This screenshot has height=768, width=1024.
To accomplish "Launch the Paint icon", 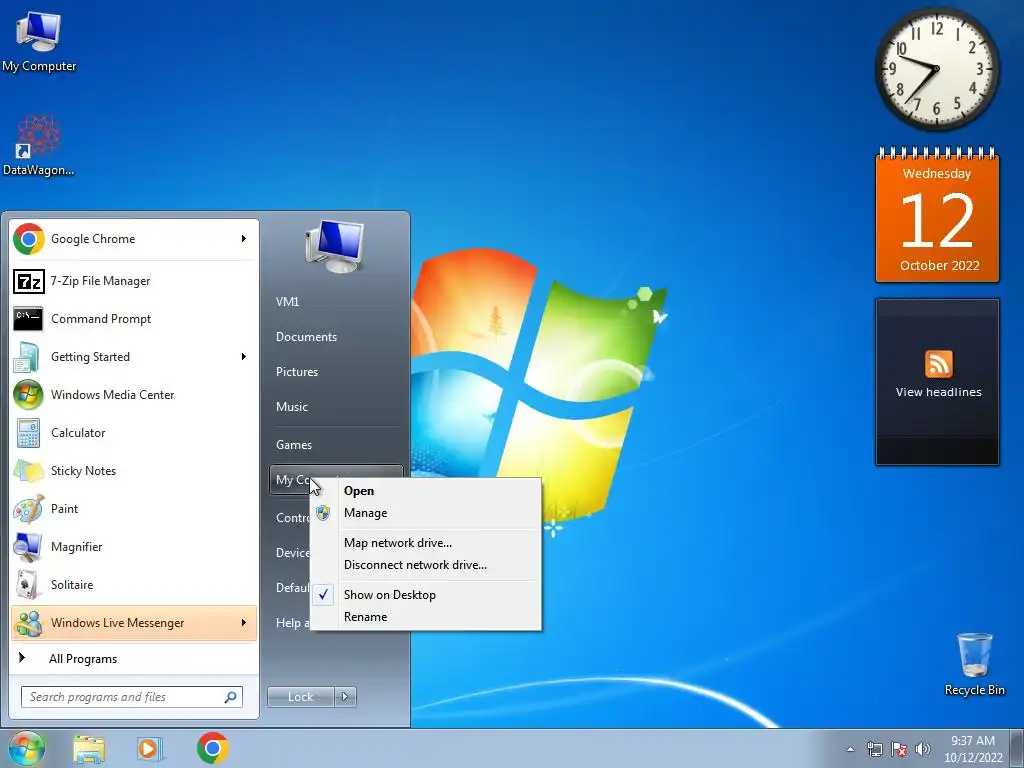I will click(x=28, y=509).
